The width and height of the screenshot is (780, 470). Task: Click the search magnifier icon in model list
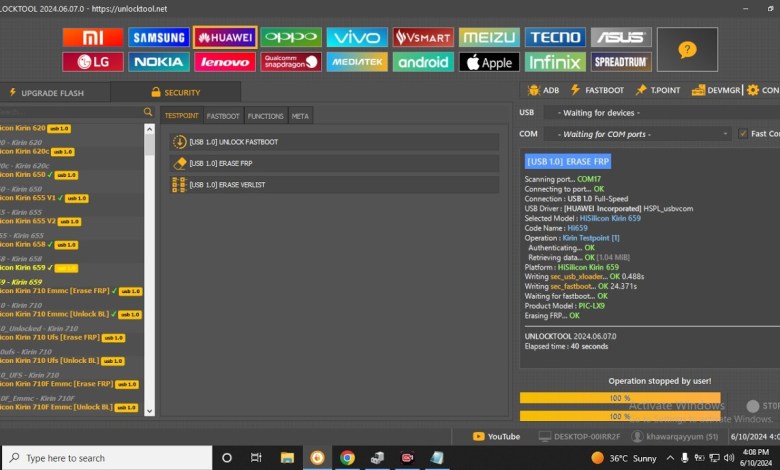[148, 112]
